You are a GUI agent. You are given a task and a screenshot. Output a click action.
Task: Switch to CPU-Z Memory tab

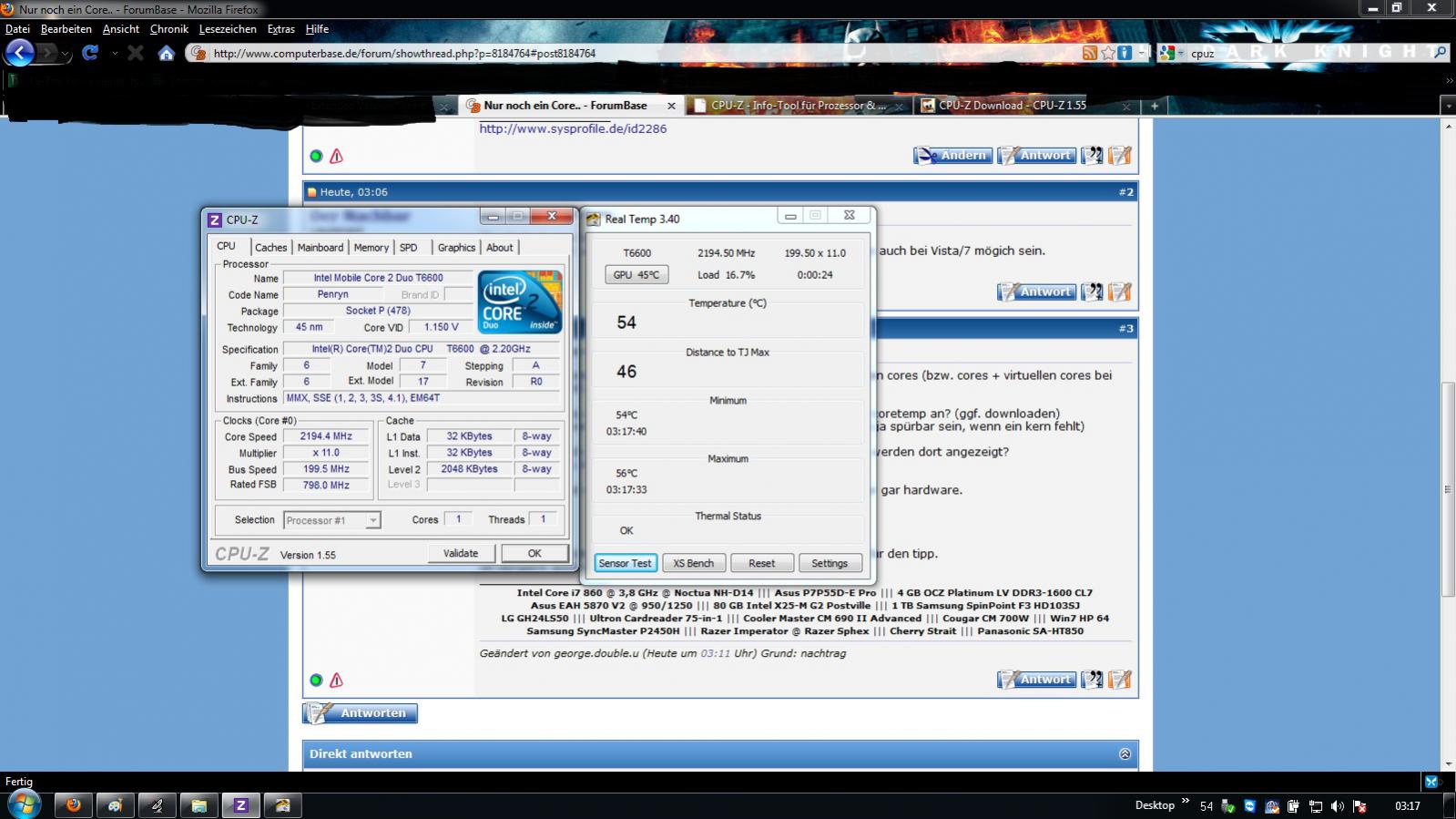click(x=371, y=247)
